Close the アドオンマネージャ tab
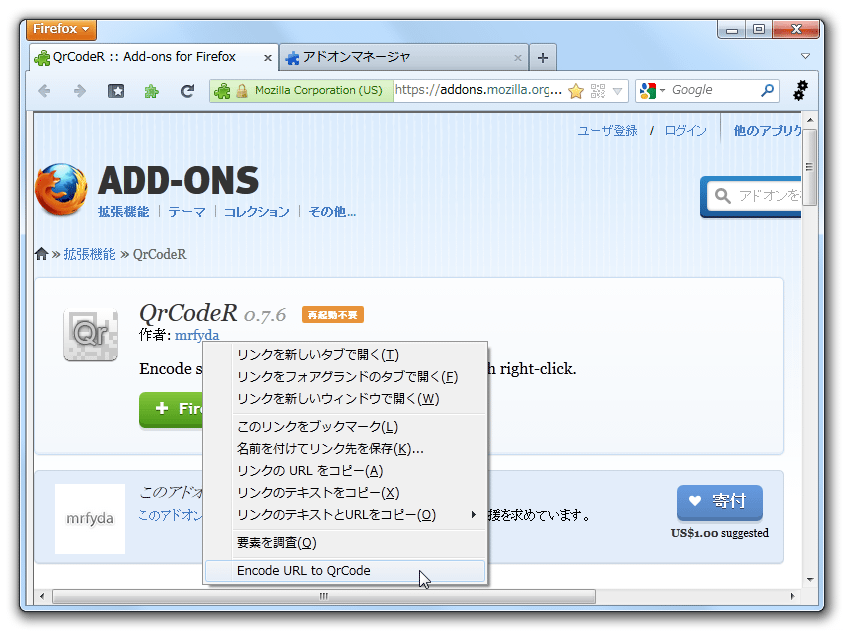Viewport: 847px width, 635px height. pyautogui.click(x=517, y=58)
